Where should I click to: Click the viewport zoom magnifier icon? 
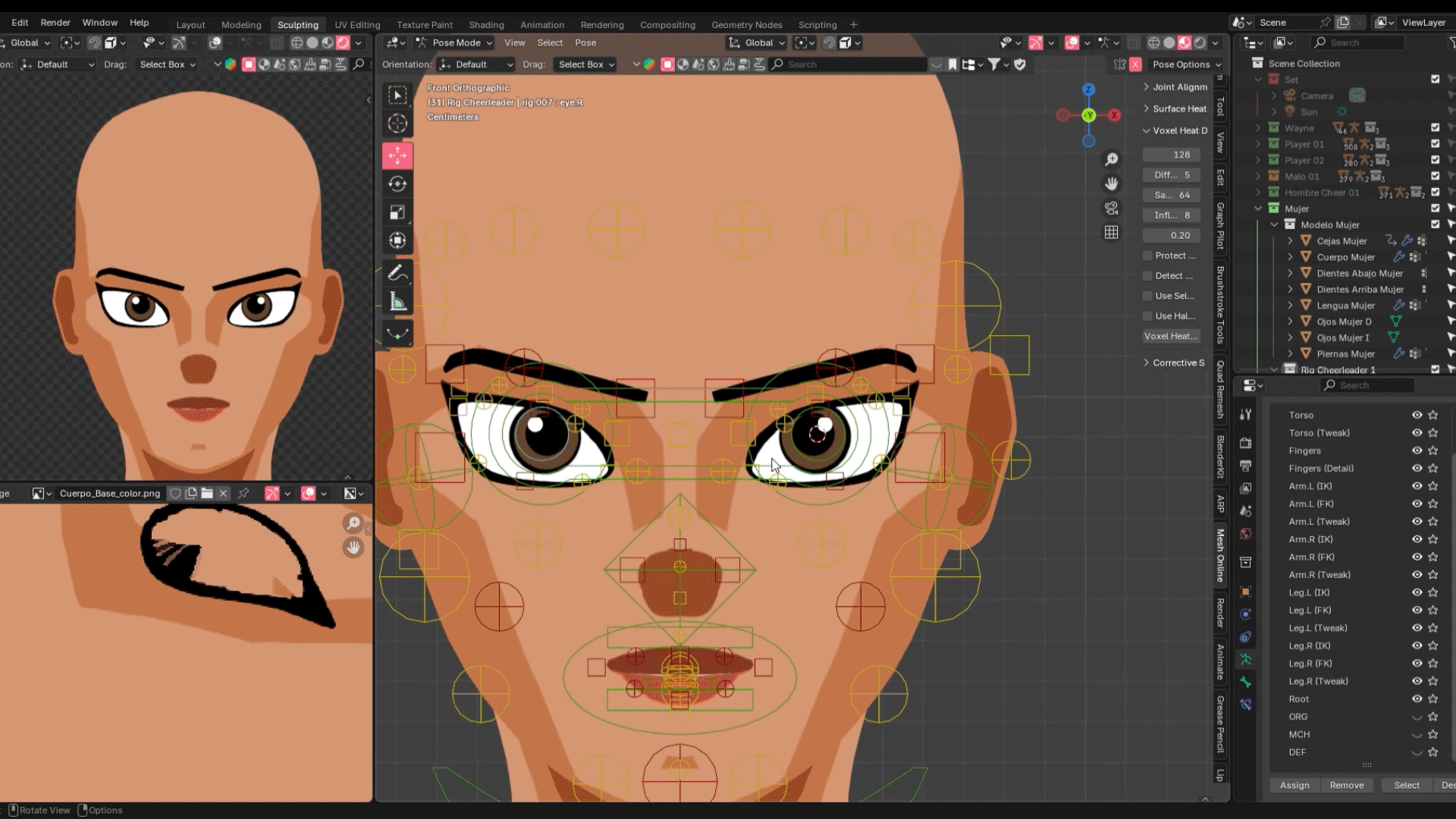[x=1111, y=159]
